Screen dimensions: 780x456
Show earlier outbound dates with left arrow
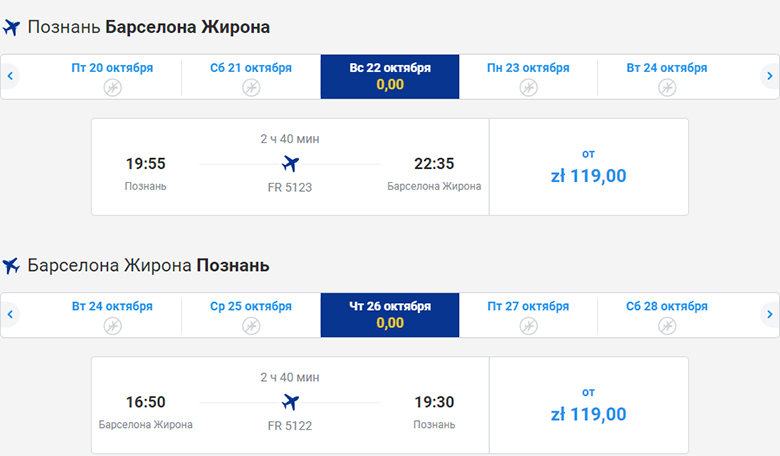pyautogui.click(x=10, y=76)
